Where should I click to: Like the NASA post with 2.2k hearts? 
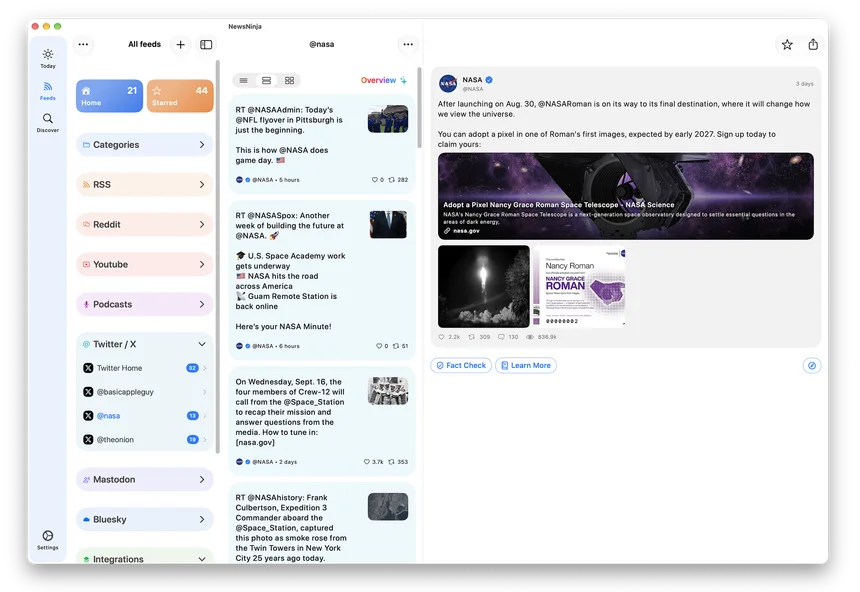pyautogui.click(x=449, y=337)
